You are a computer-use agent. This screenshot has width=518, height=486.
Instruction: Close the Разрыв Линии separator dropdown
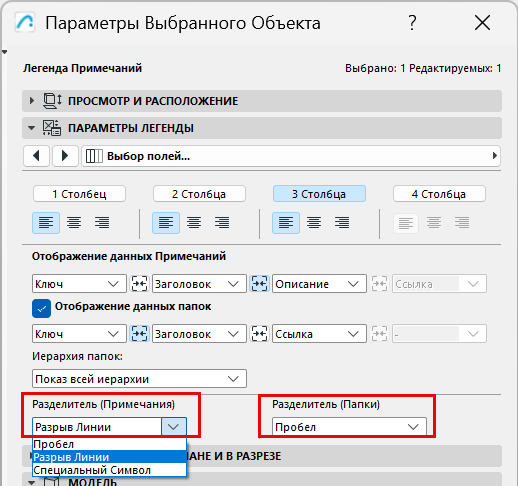pyautogui.click(x=174, y=427)
